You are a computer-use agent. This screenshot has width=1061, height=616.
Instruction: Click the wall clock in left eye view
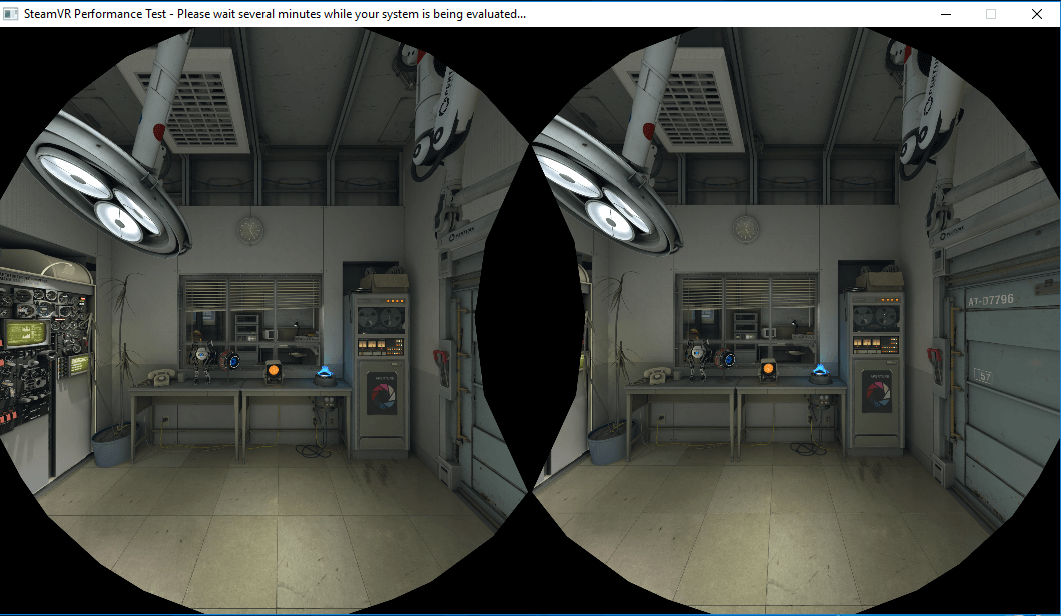pos(250,229)
